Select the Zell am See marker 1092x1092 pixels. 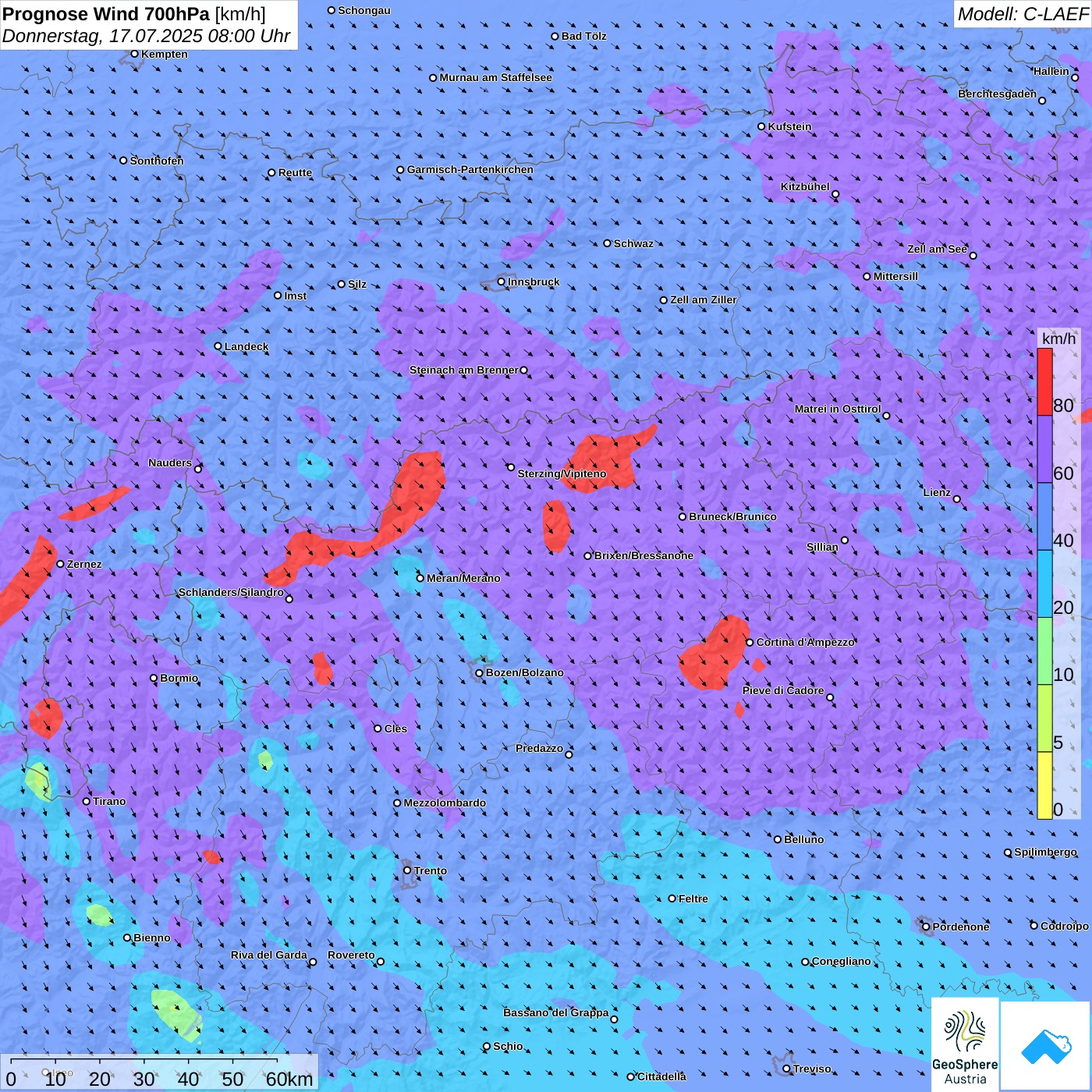coord(973,255)
